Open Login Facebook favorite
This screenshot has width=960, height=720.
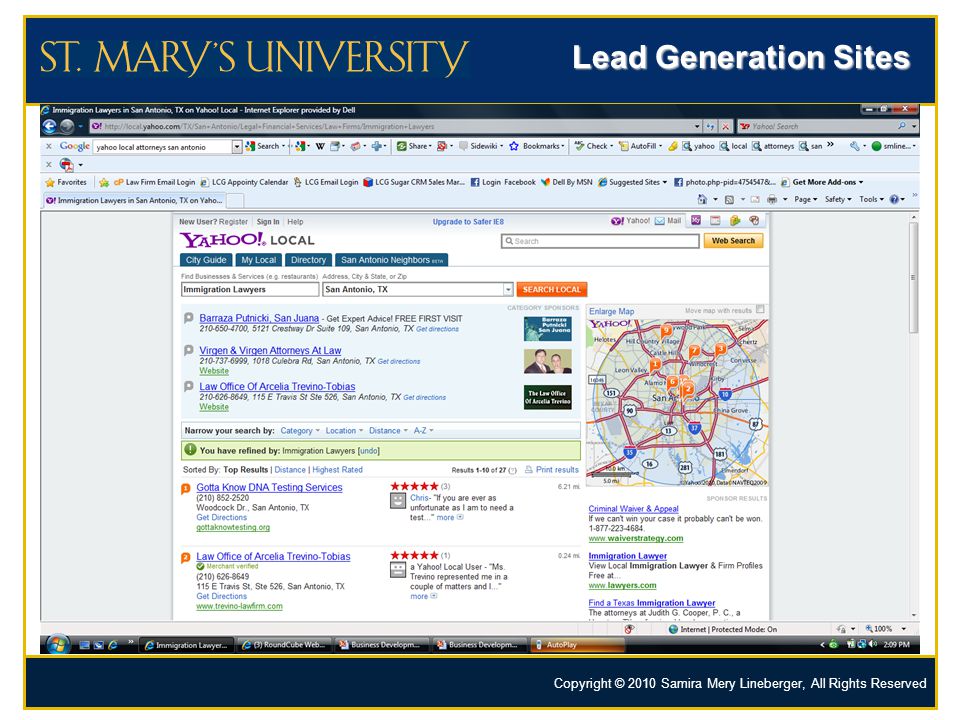click(x=503, y=182)
